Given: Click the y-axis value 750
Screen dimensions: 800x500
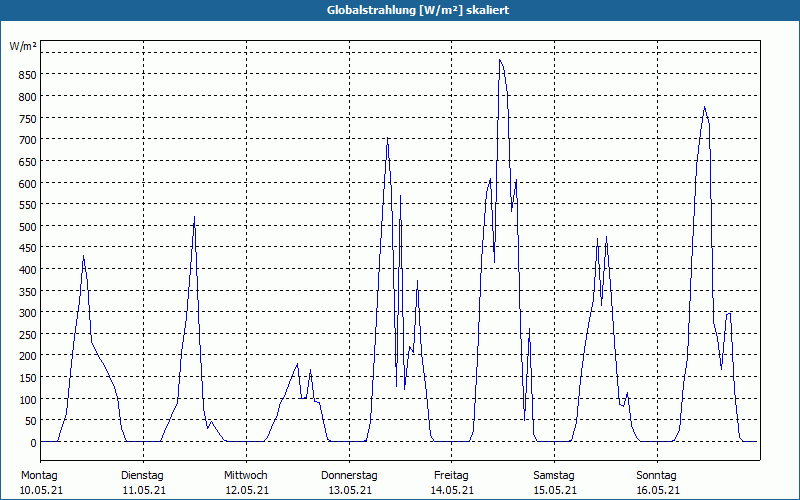Looking at the screenshot, I should coord(27,118).
